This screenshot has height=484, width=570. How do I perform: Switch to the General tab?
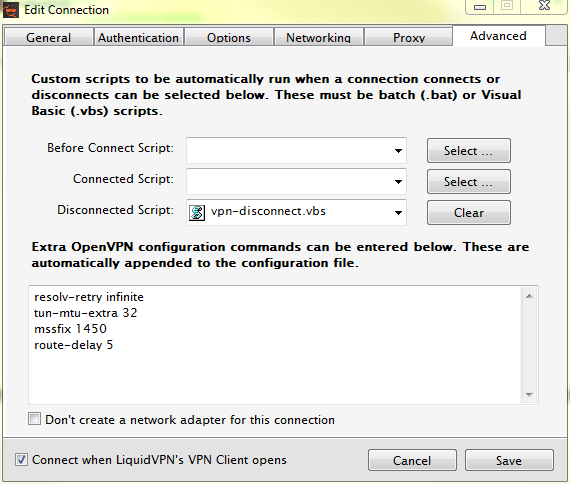48,37
